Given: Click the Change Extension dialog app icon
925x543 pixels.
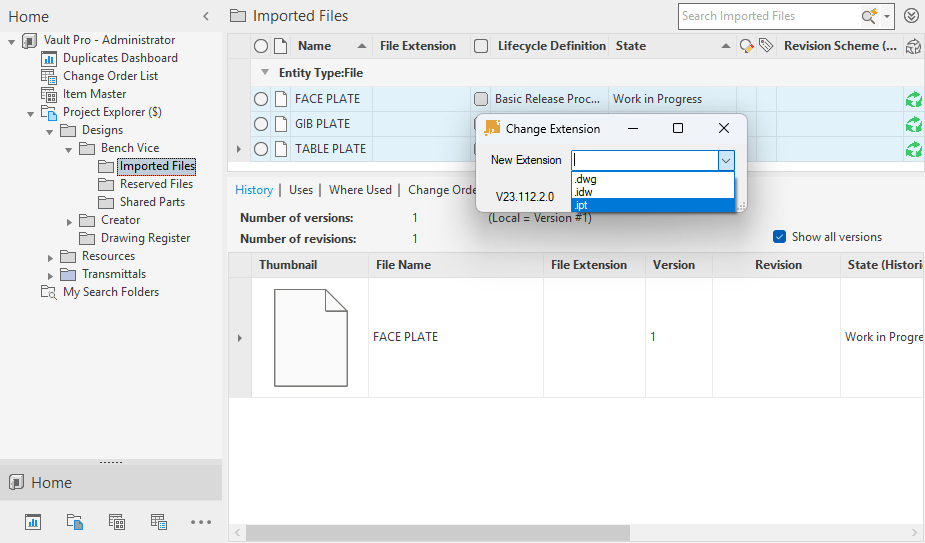Looking at the screenshot, I should click(492, 127).
